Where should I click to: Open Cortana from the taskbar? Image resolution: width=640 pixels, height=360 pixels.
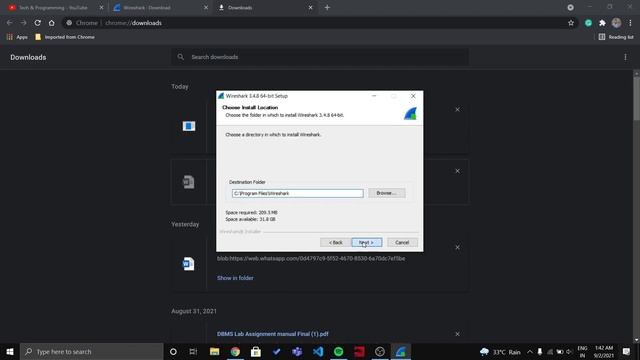coord(173,351)
